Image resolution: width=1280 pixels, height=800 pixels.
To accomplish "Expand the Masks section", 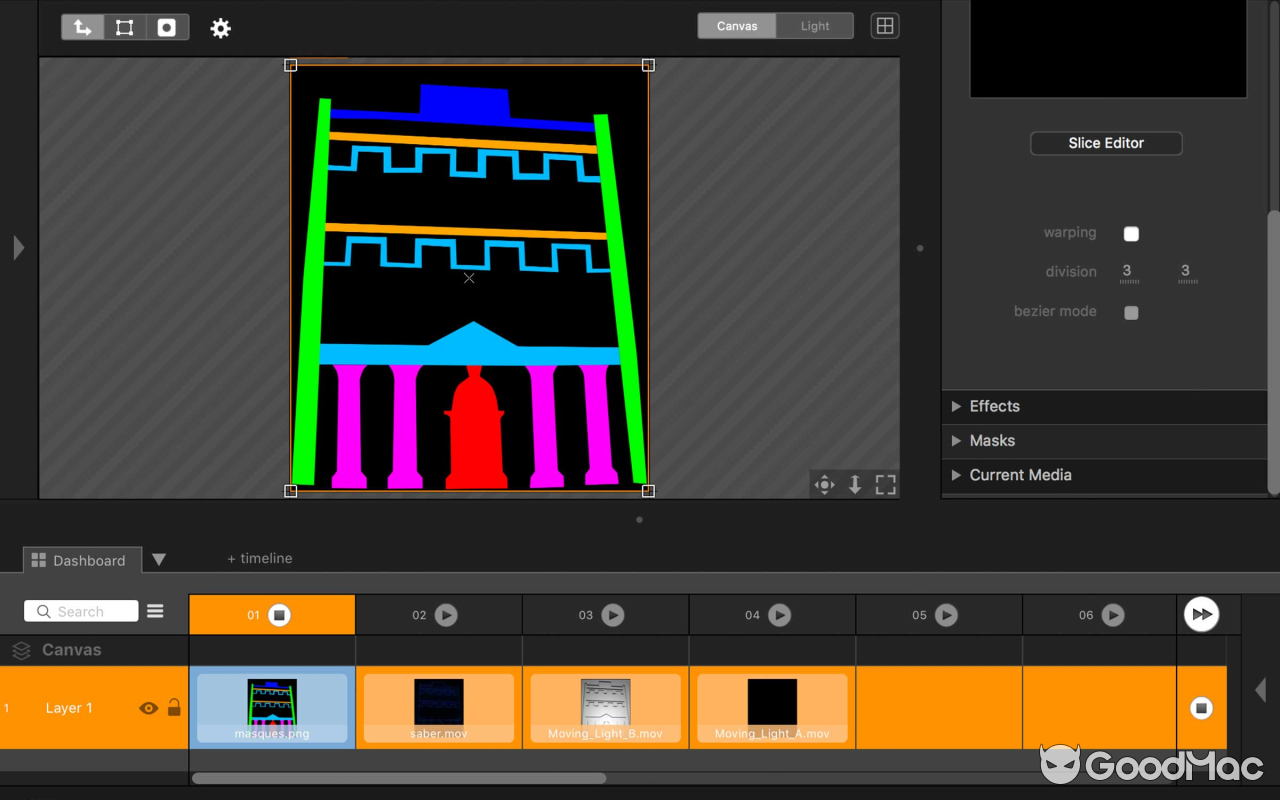I will (991, 440).
